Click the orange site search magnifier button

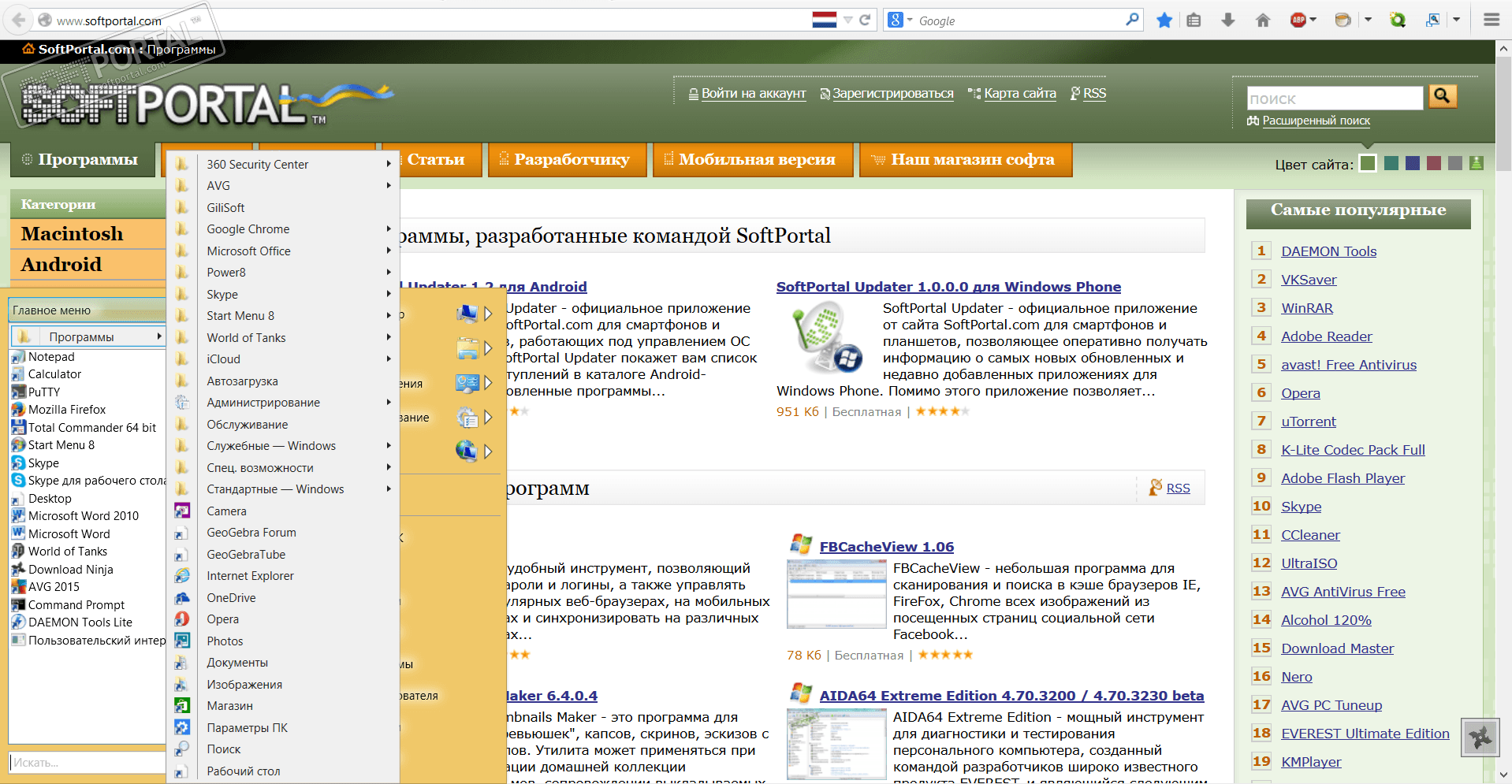pos(1443,96)
